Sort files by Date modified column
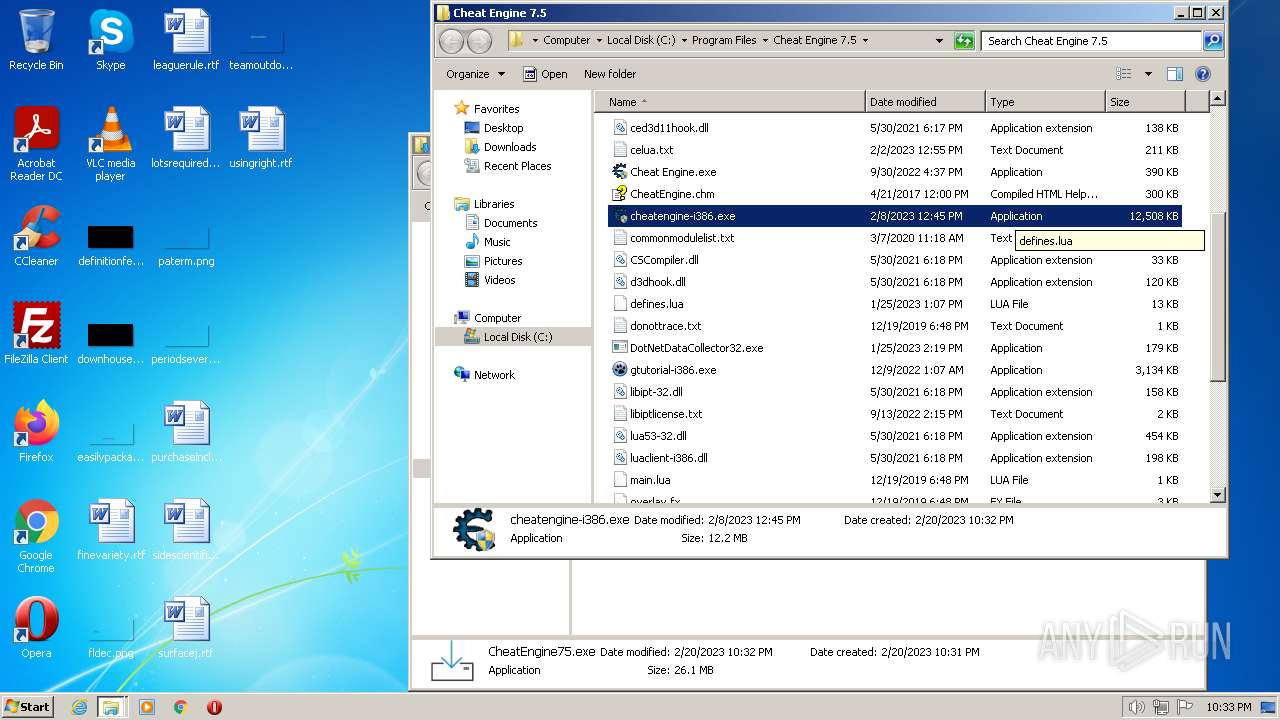 click(x=925, y=102)
